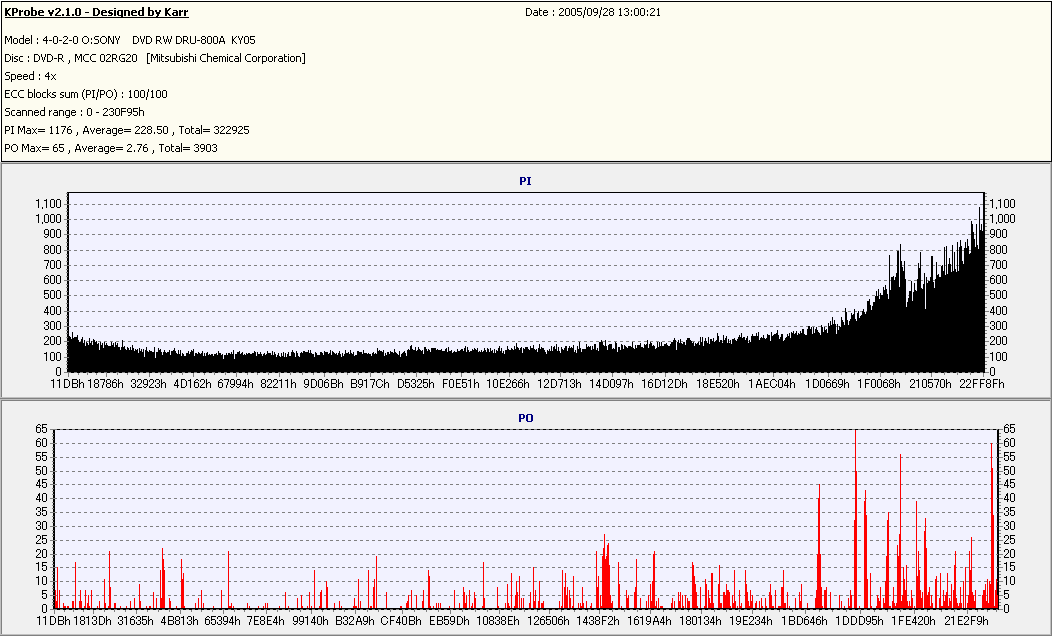The width and height of the screenshot is (1052, 636).
Task: Click the PO Max statistics line
Action: coord(111,148)
